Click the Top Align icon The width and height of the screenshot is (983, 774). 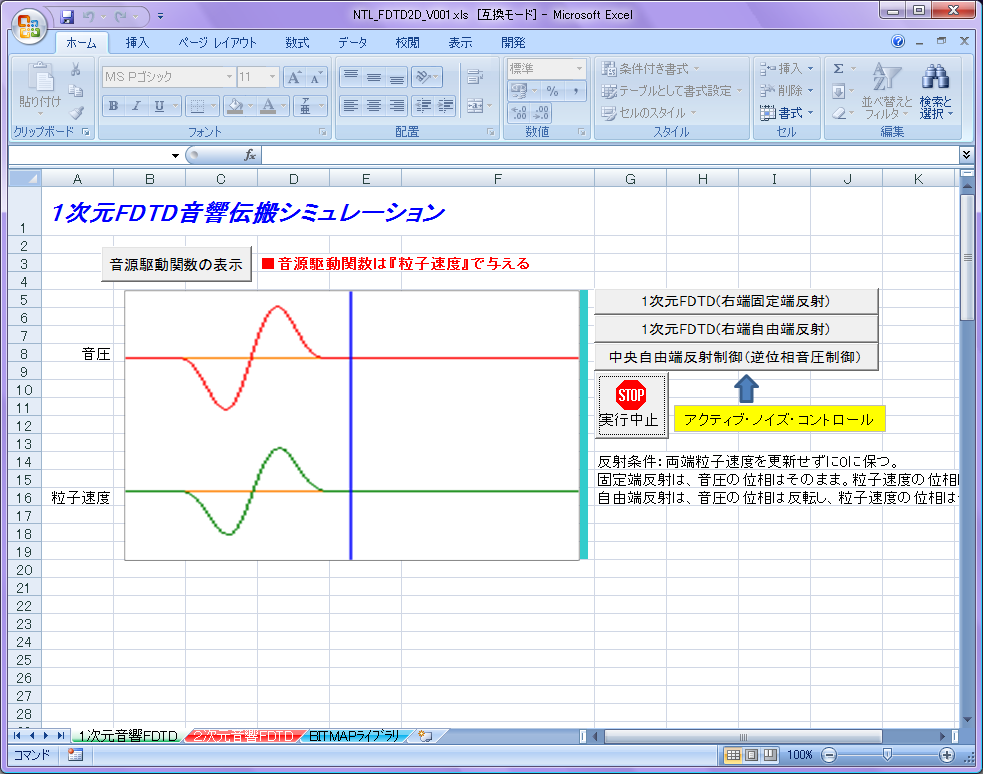coord(351,77)
